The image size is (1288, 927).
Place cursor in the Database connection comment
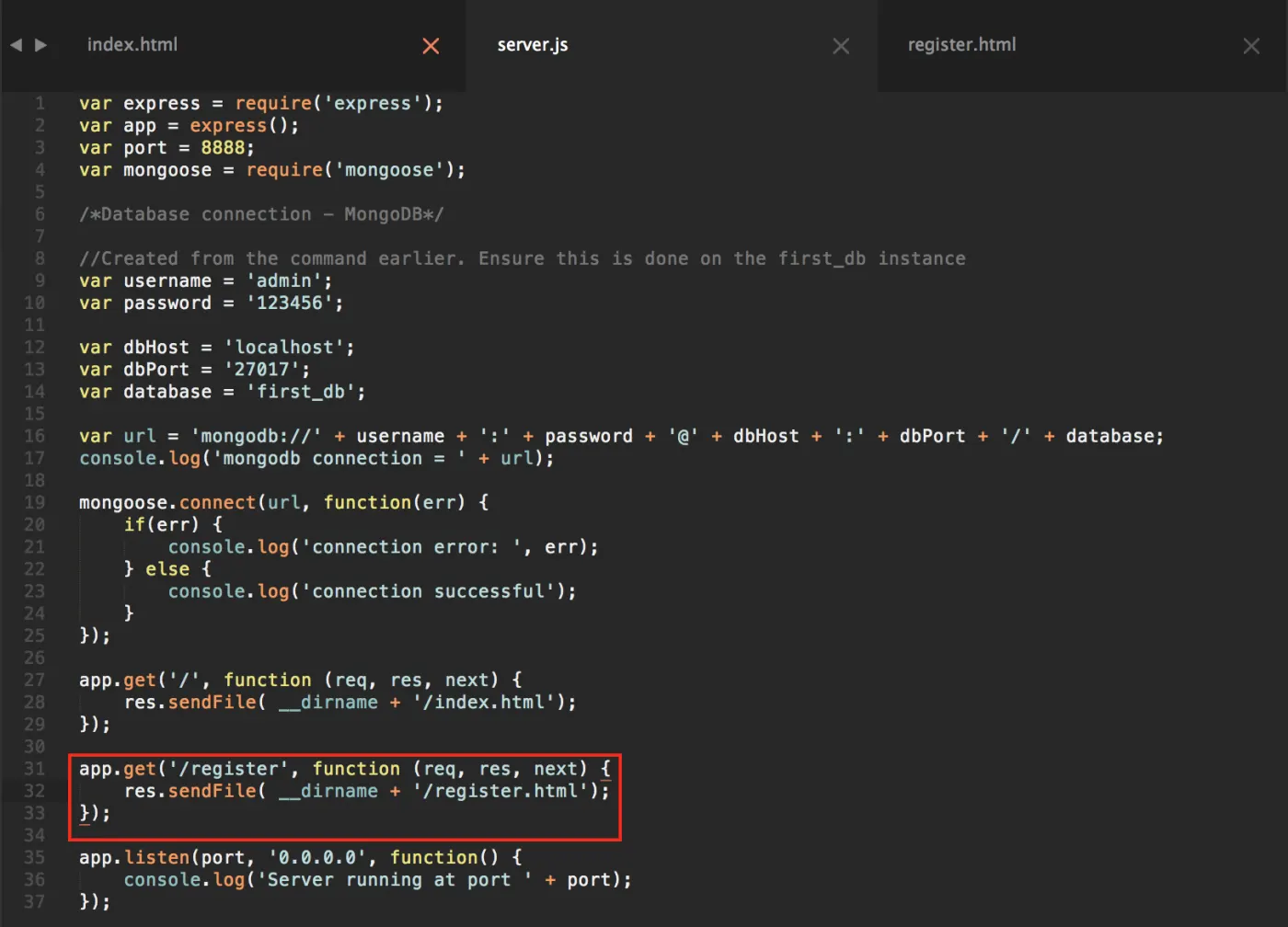point(261,214)
